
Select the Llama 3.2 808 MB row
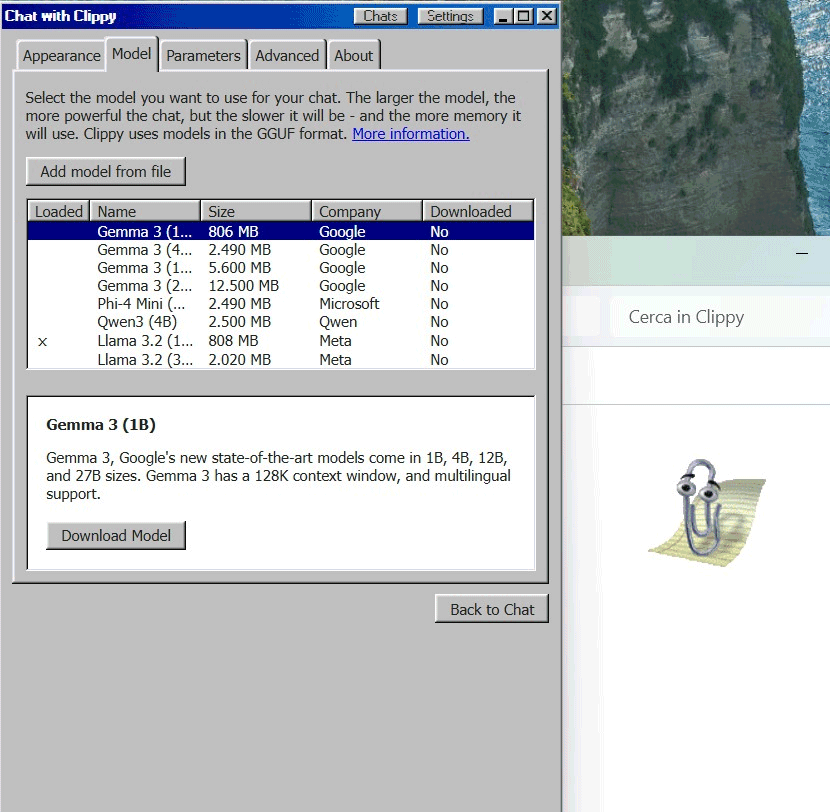coord(281,341)
